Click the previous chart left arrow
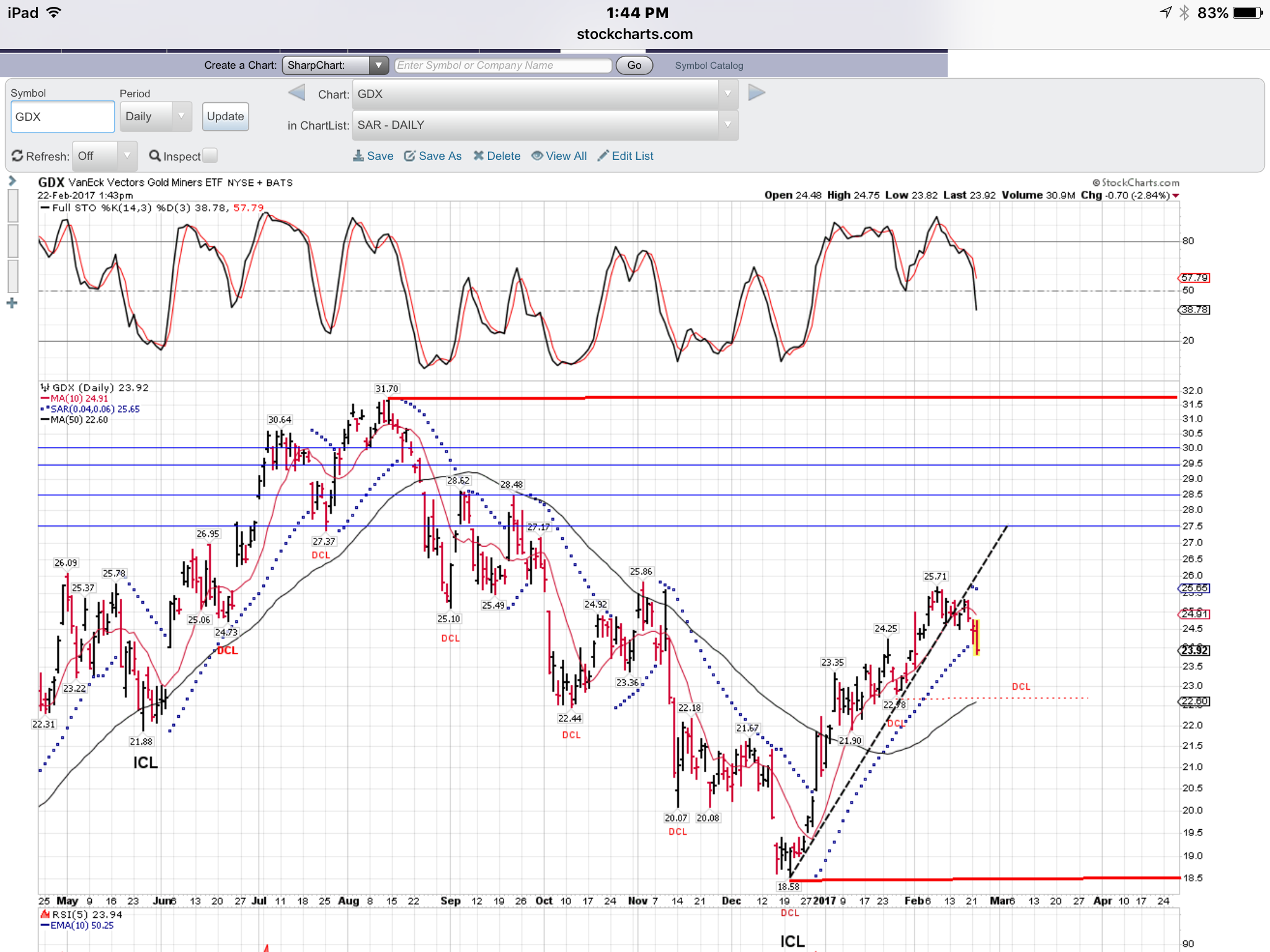Image resolution: width=1270 pixels, height=952 pixels. coord(297,93)
